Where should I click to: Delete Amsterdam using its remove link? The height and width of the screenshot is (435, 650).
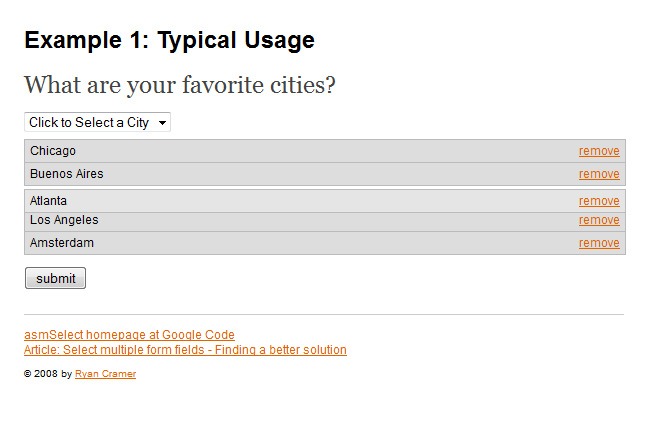click(x=599, y=243)
